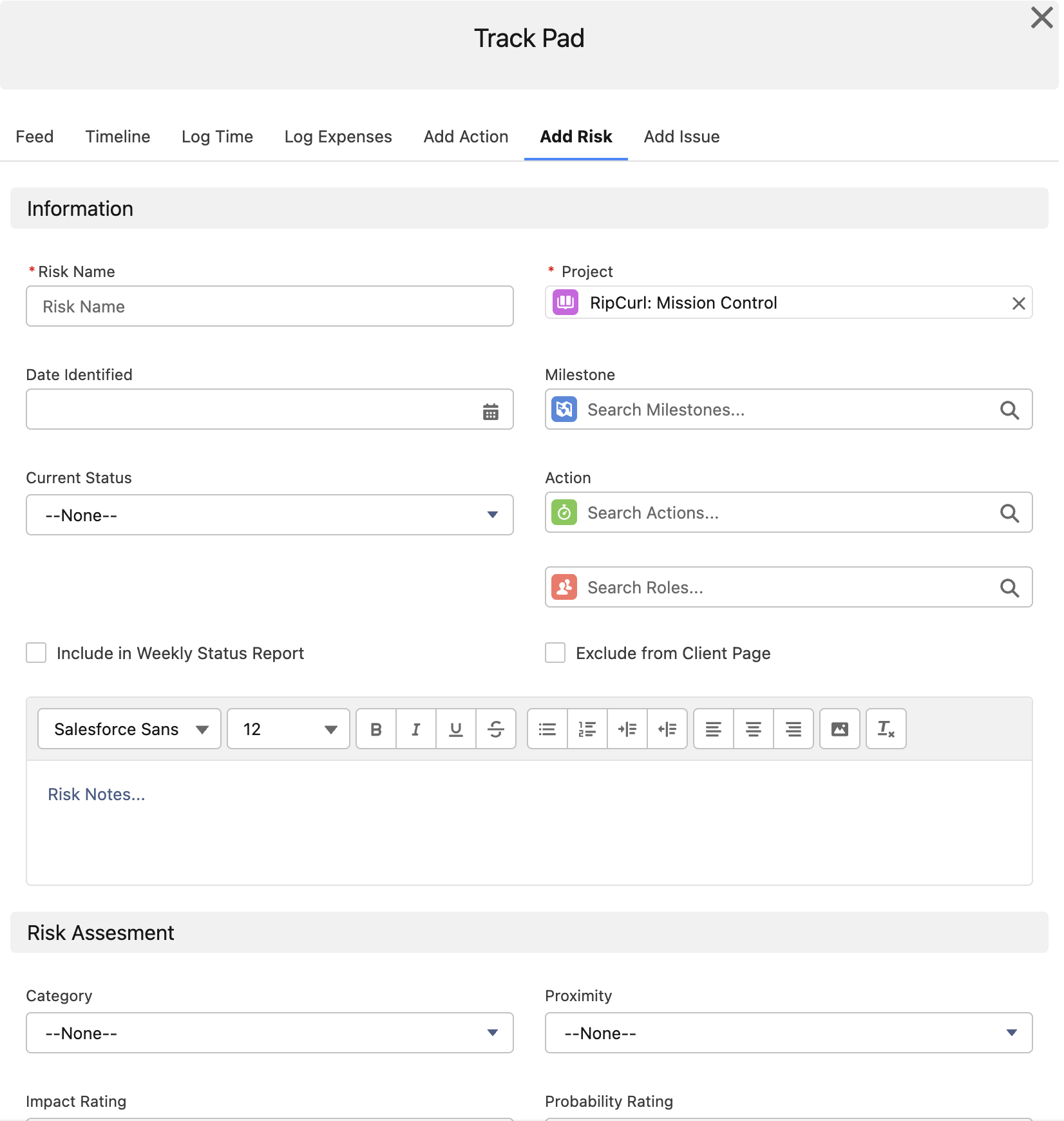Center-align notes text
The image size is (1064, 1121).
pos(754,729)
